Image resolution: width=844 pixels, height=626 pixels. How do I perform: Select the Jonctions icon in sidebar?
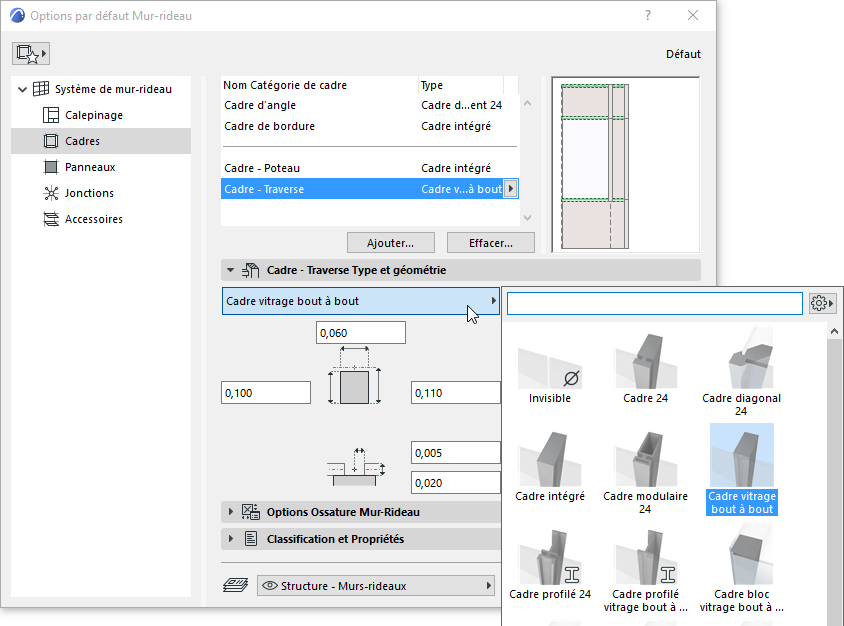click(52, 193)
